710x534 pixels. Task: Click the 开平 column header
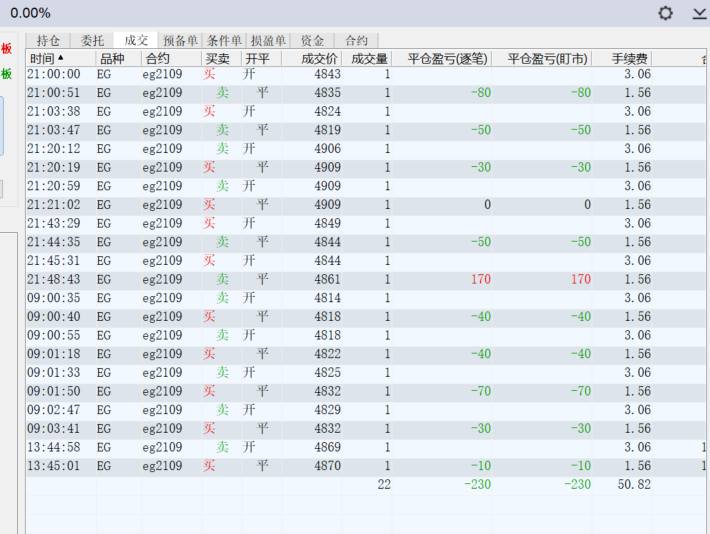click(x=261, y=58)
